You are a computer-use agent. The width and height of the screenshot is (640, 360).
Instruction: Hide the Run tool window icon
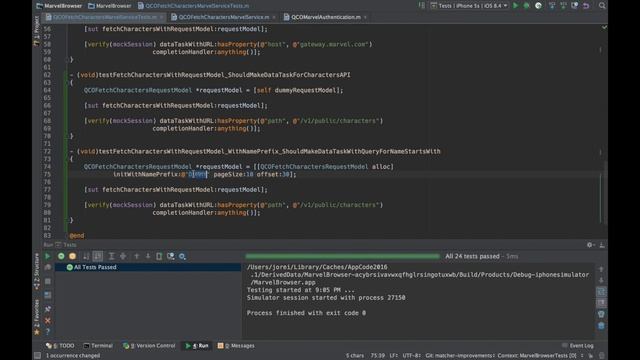(x=602, y=245)
